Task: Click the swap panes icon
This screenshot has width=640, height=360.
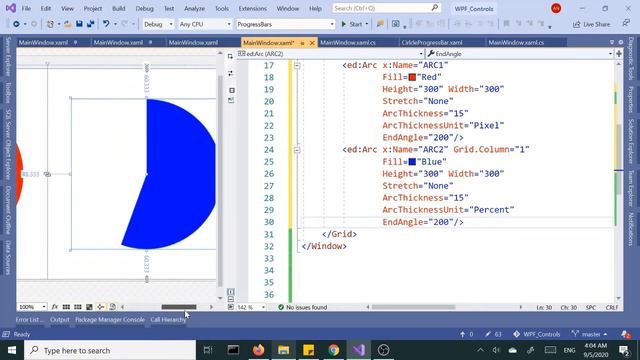Action: [230, 73]
